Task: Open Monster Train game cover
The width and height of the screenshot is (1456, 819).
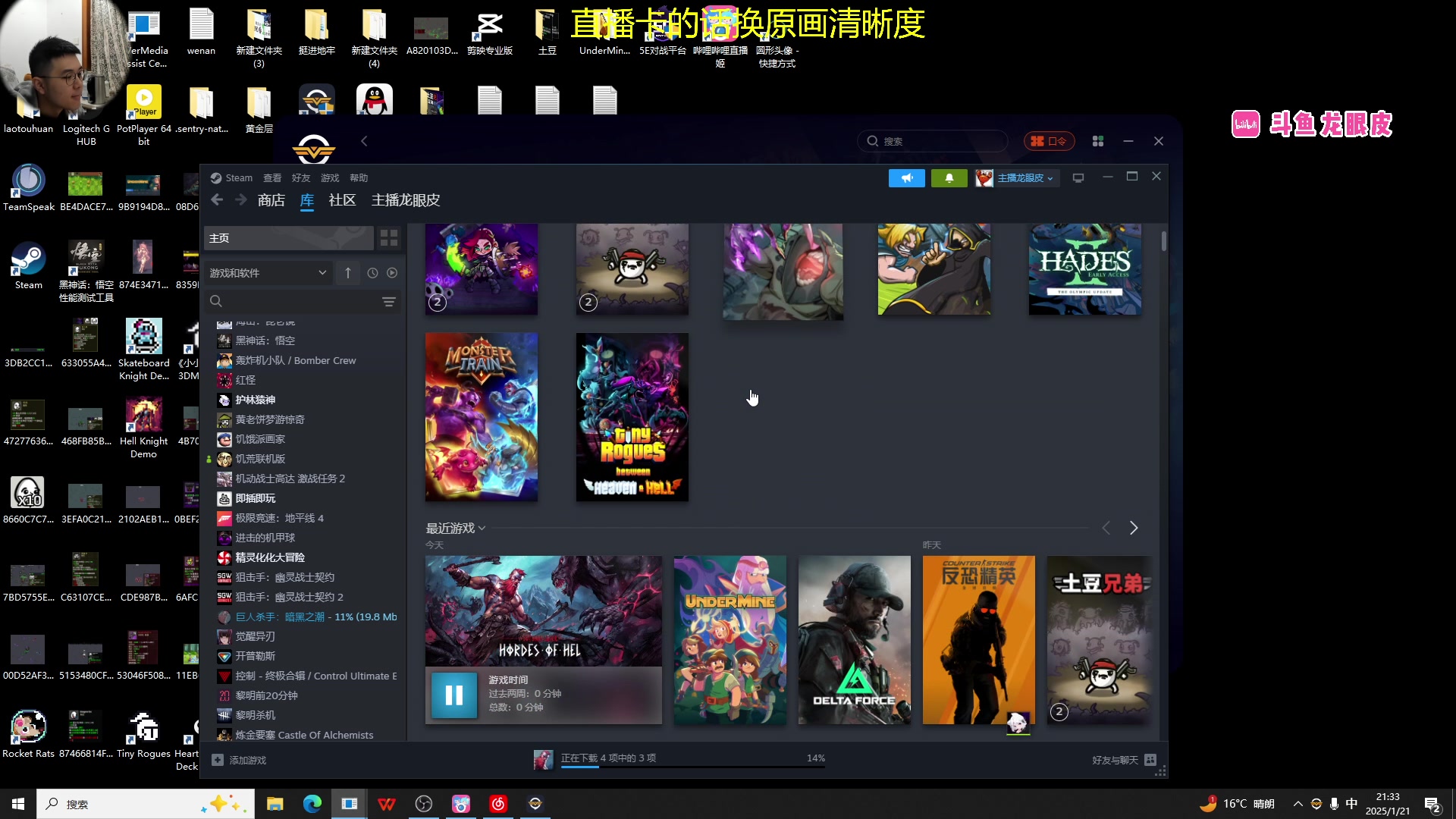Action: (482, 417)
